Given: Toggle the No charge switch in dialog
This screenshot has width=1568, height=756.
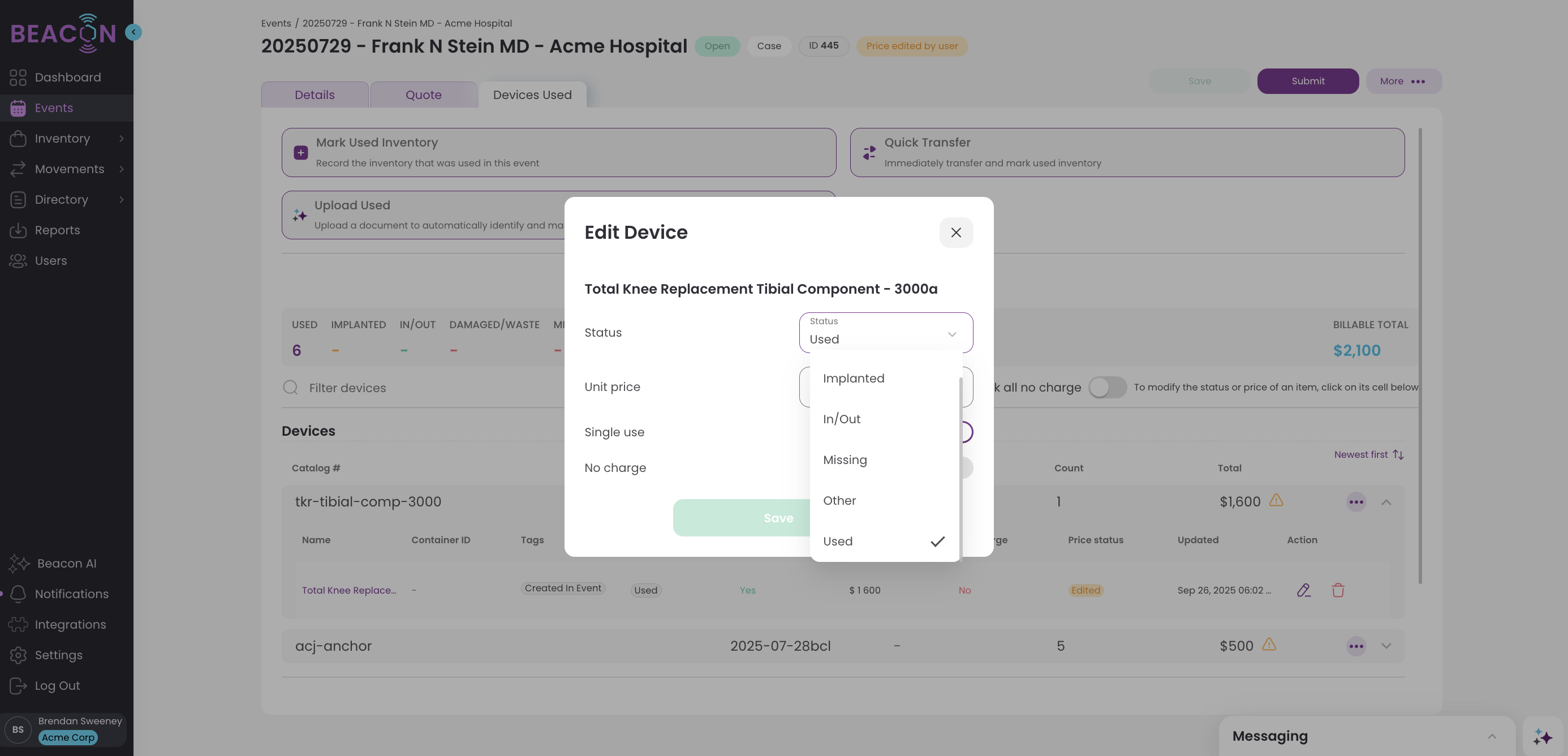Looking at the screenshot, I should pos(967,467).
